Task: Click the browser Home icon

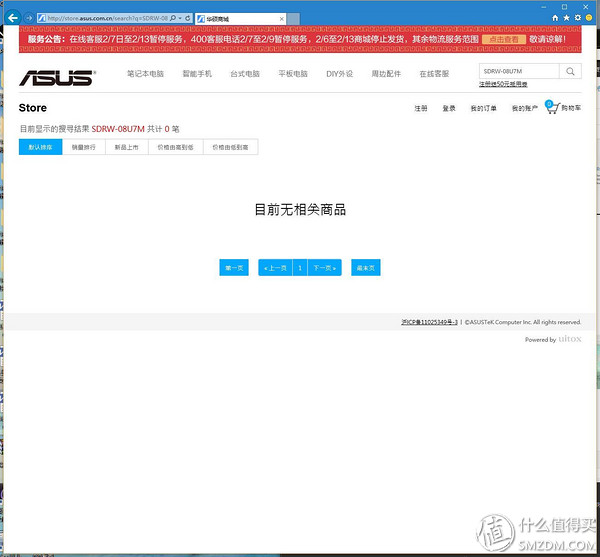Action: click(x=555, y=18)
